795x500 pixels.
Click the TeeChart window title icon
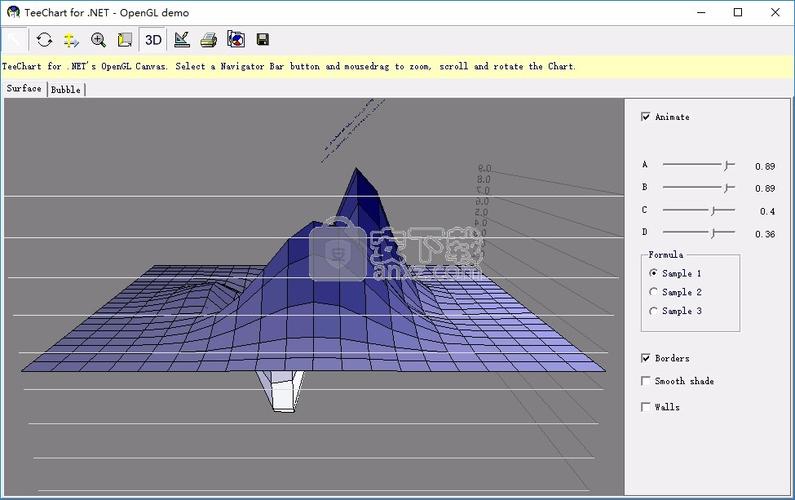(x=13, y=12)
